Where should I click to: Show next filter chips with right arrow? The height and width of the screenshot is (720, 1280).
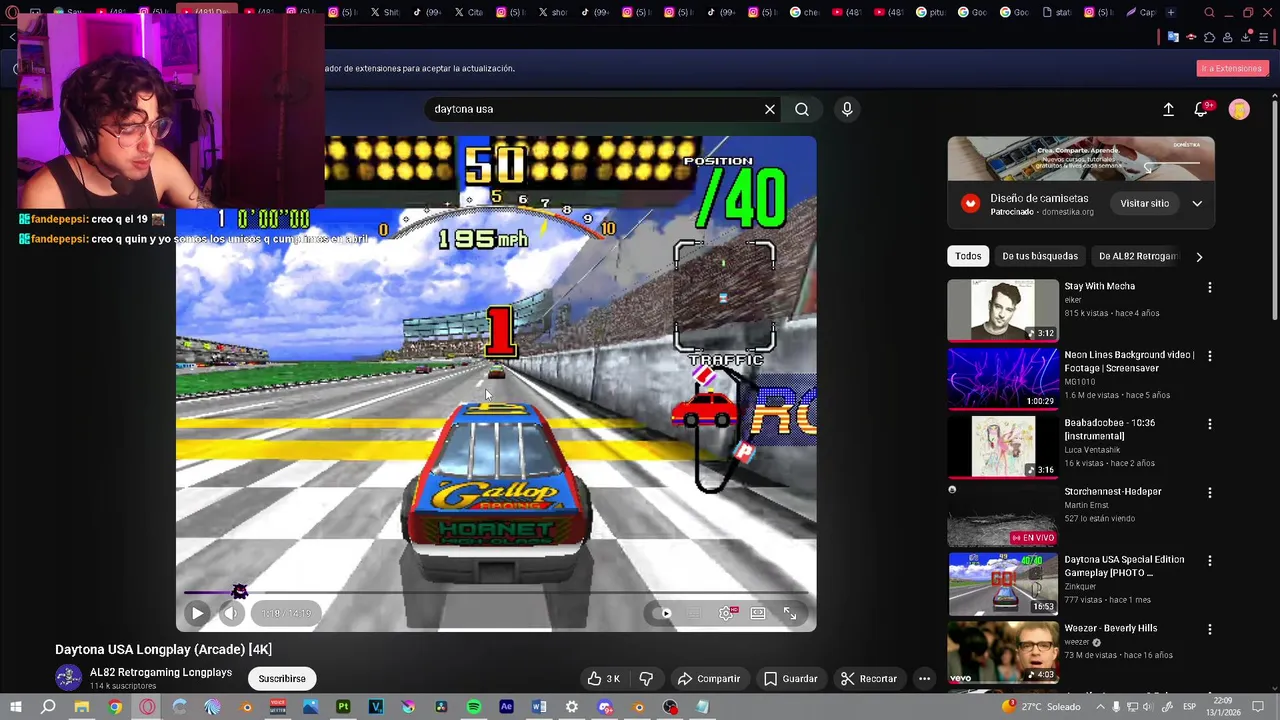pyautogui.click(x=1199, y=256)
